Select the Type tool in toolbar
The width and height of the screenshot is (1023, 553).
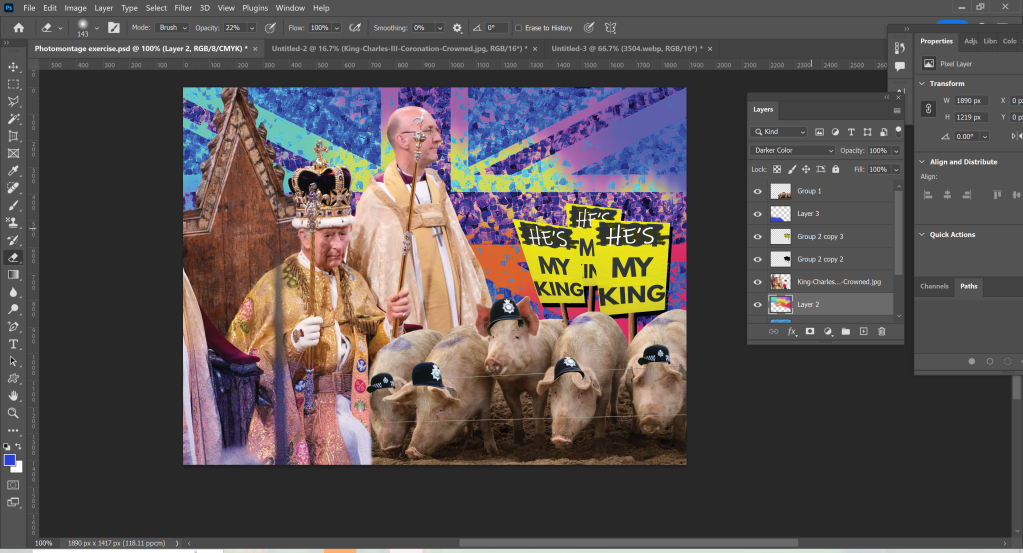pyautogui.click(x=13, y=343)
